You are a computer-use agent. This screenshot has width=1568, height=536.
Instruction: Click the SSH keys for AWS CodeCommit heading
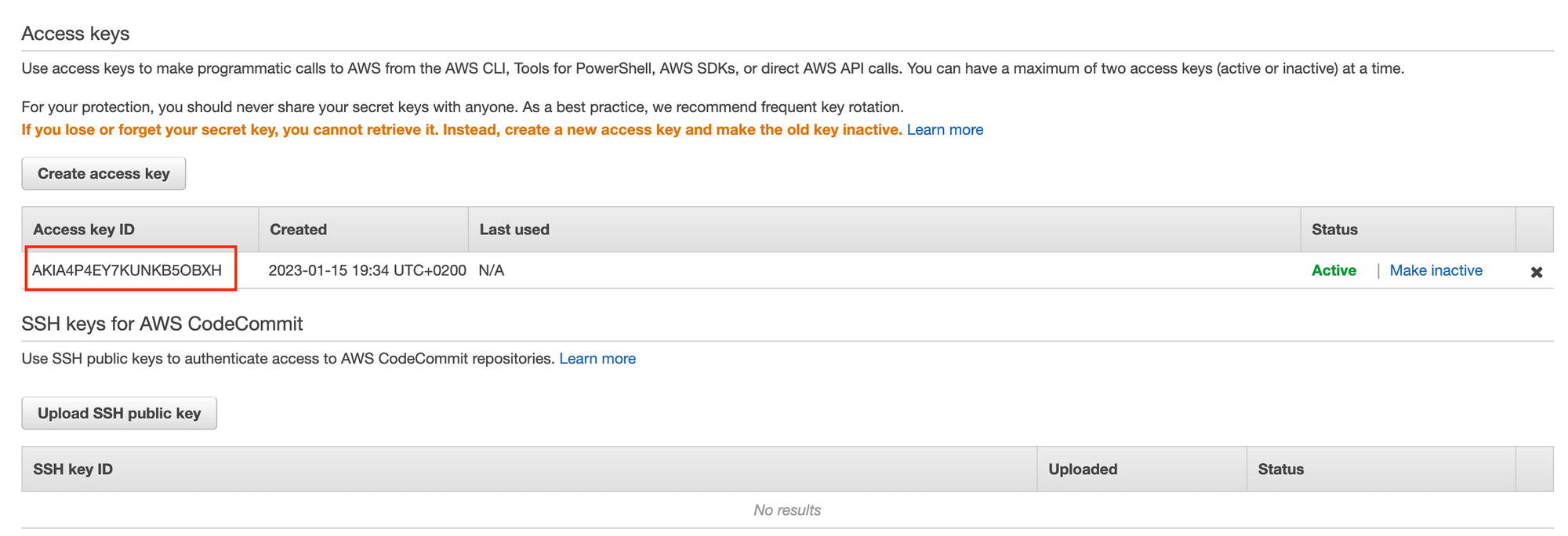[x=162, y=324]
